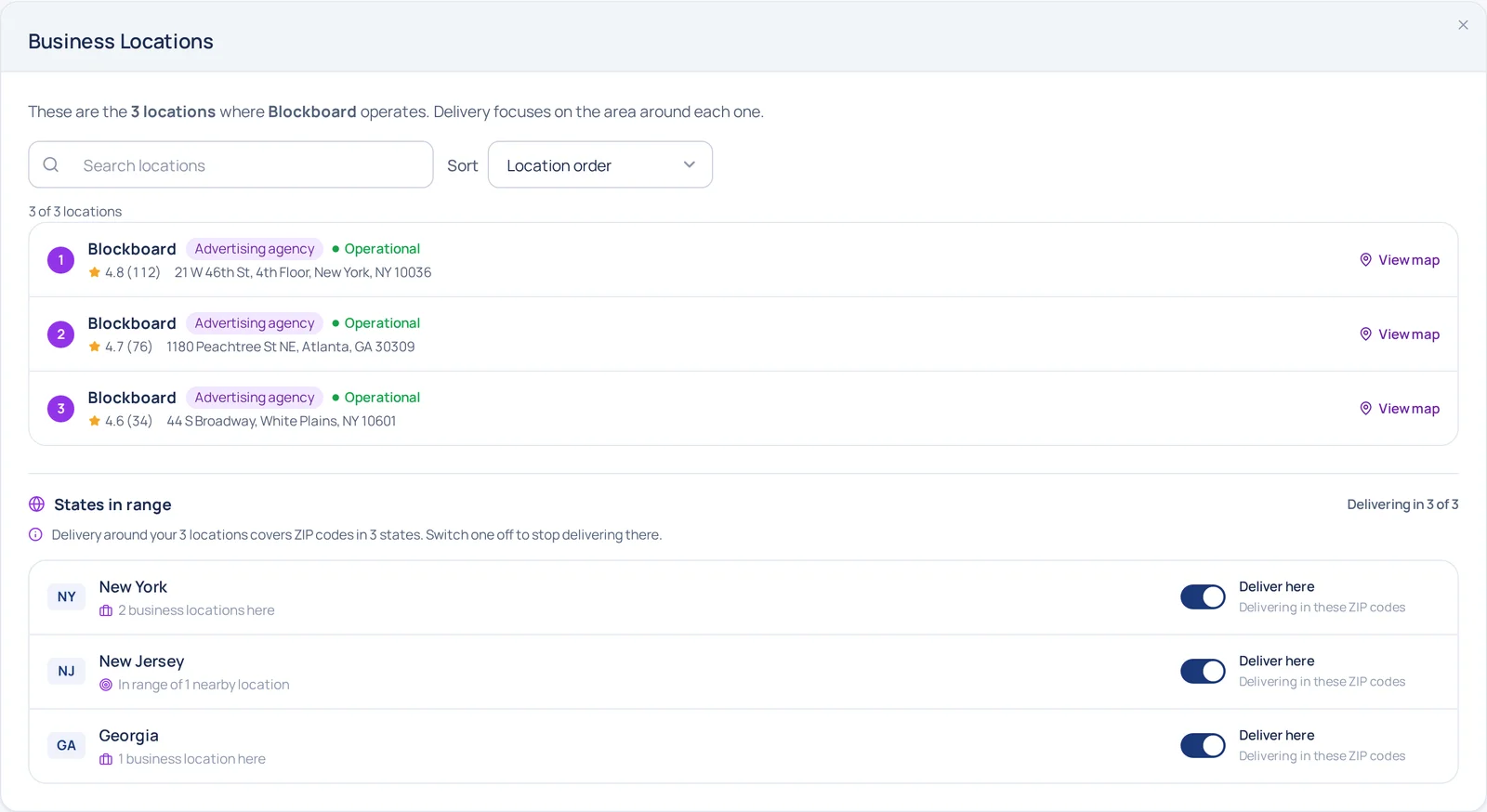Close the Business Locations dialog
The height and width of the screenshot is (812, 1487).
pyautogui.click(x=1463, y=25)
